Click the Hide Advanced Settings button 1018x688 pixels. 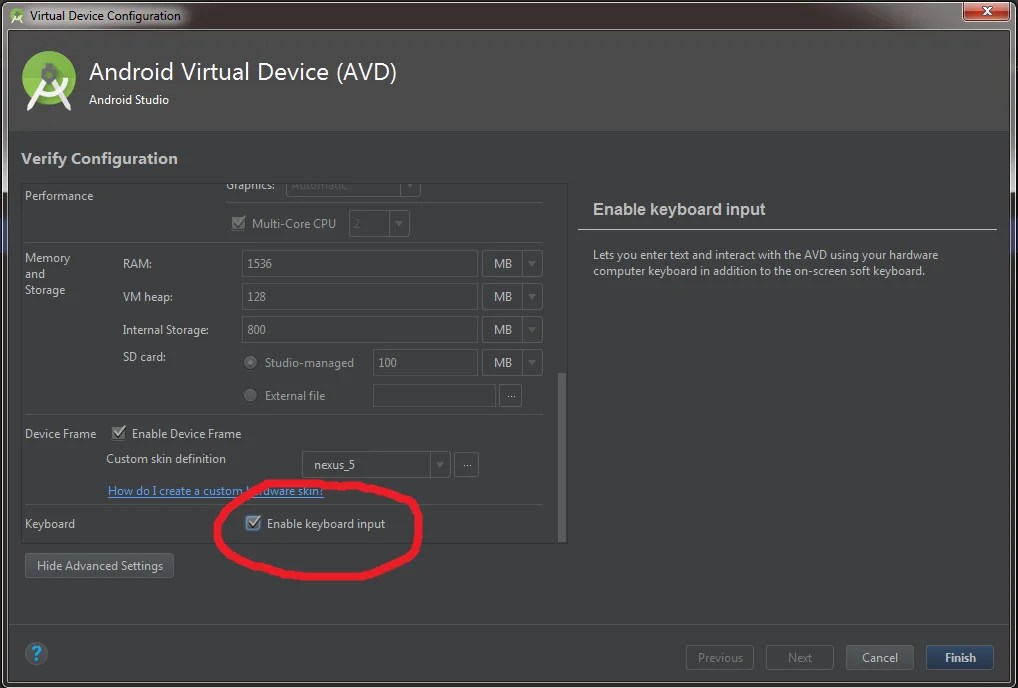[98, 565]
